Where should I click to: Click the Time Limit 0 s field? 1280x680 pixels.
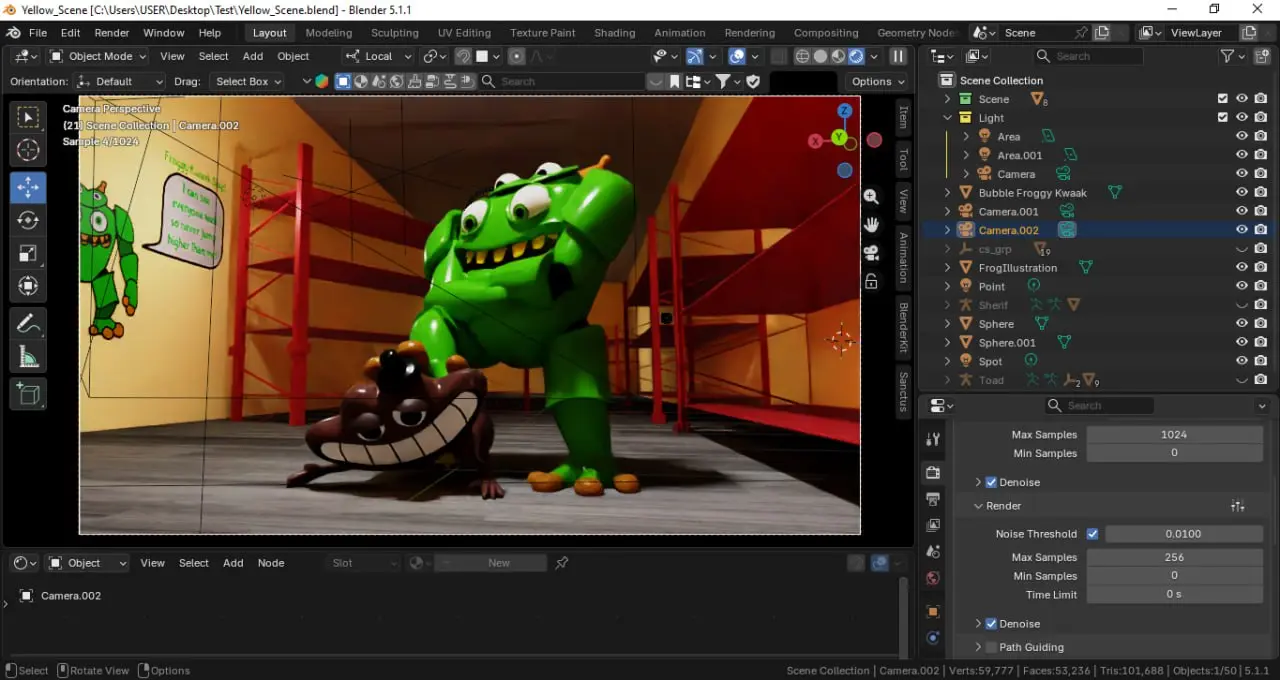pyautogui.click(x=1174, y=595)
